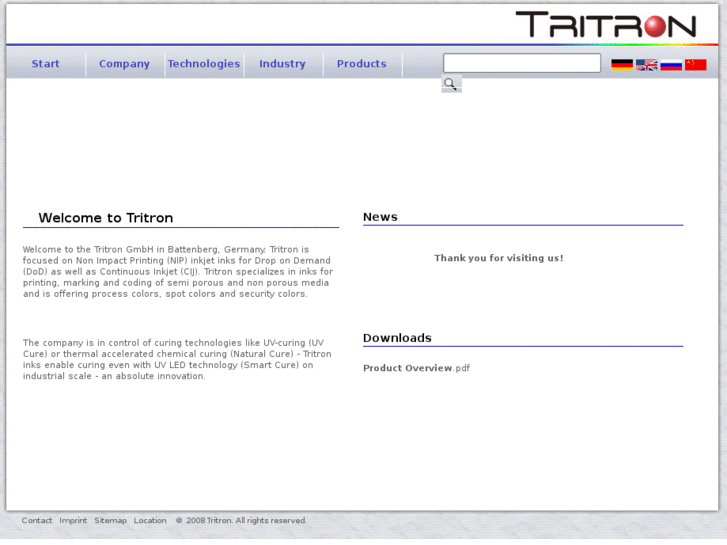Switch language via the German flag
Screen dimensions: 727x545
click(x=622, y=64)
